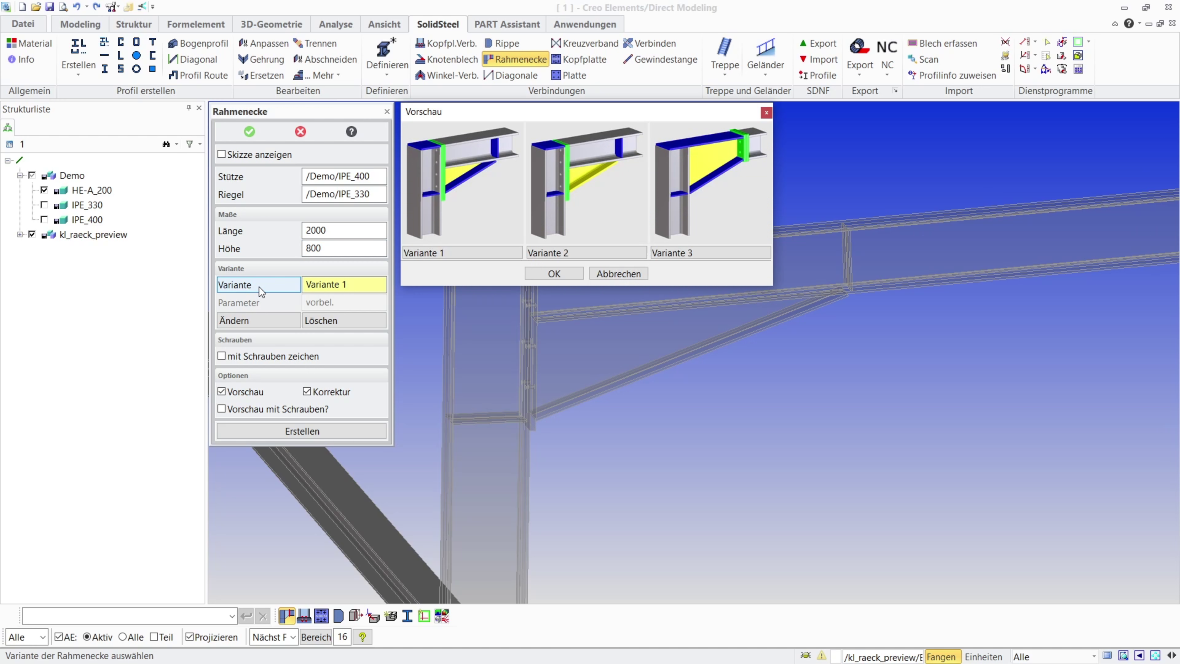Open the command line input dropdown

coord(231,616)
